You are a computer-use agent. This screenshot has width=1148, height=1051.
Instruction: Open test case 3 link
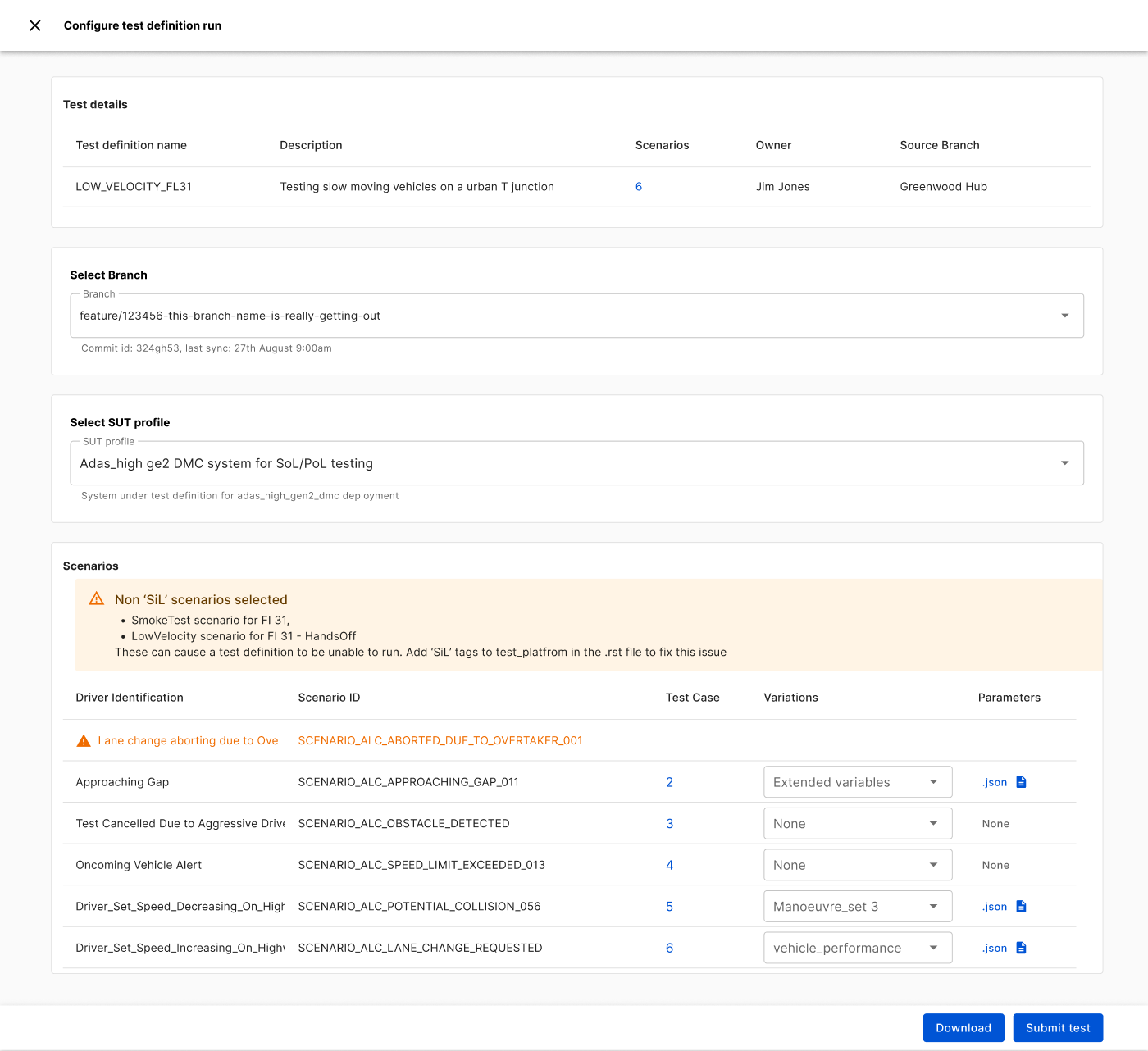[669, 824]
